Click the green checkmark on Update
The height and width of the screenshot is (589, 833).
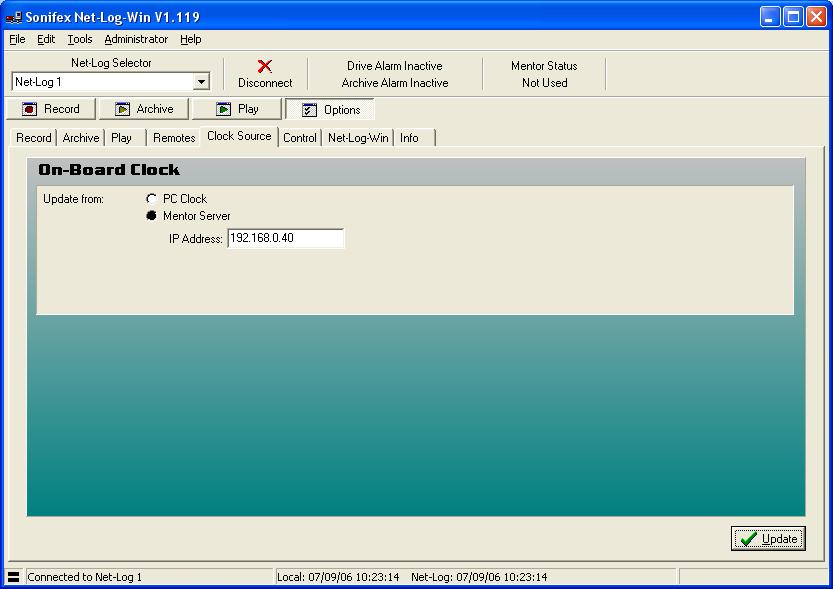[x=748, y=539]
